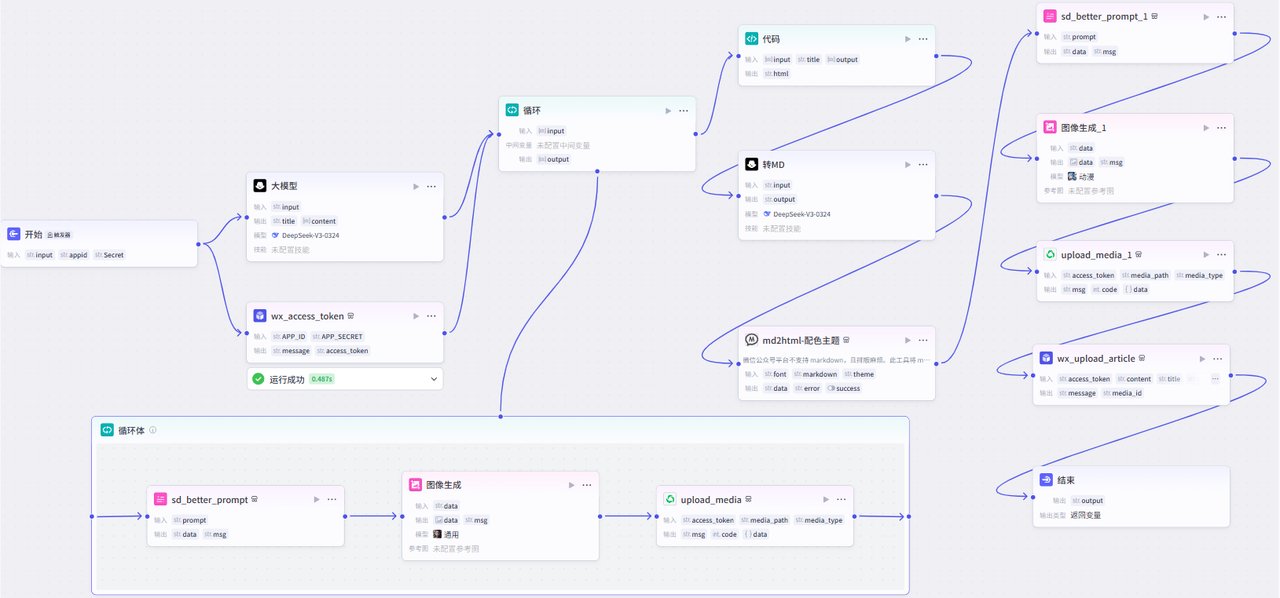1280x598 pixels.
Task: Expand the 运行成功 result panel chevron
Action: point(433,379)
